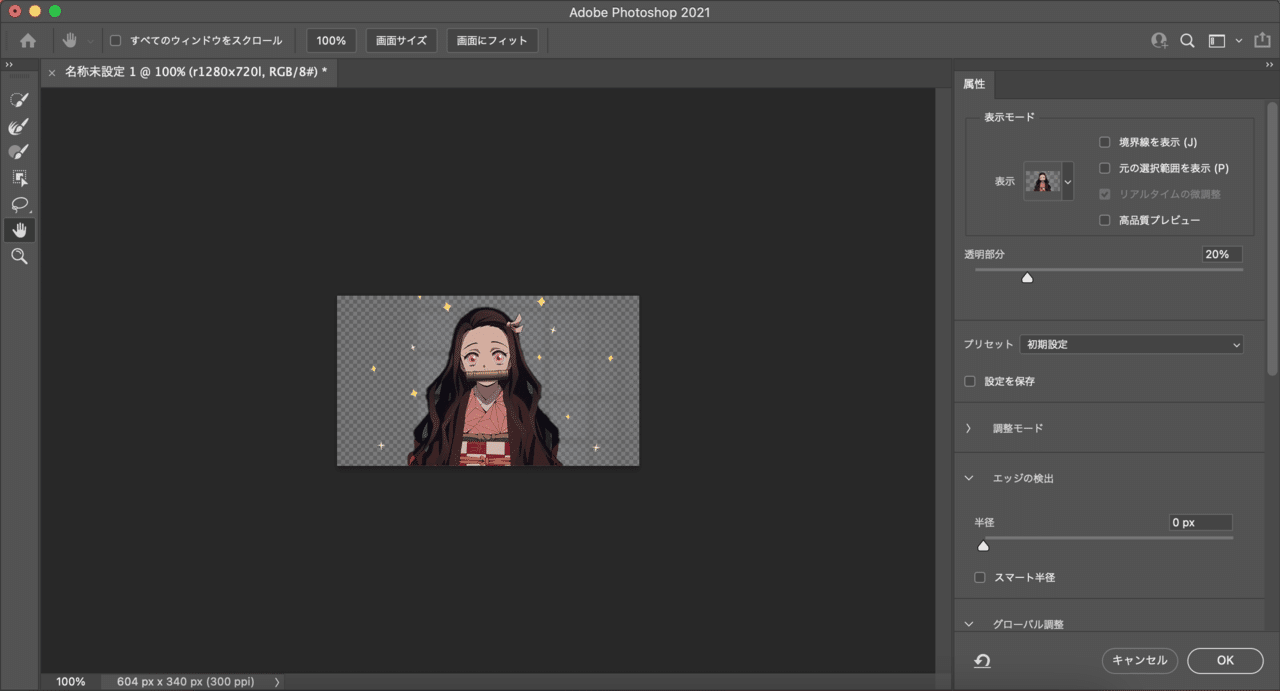
Task: Select the Brush tool in the toolbar
Action: (19, 152)
